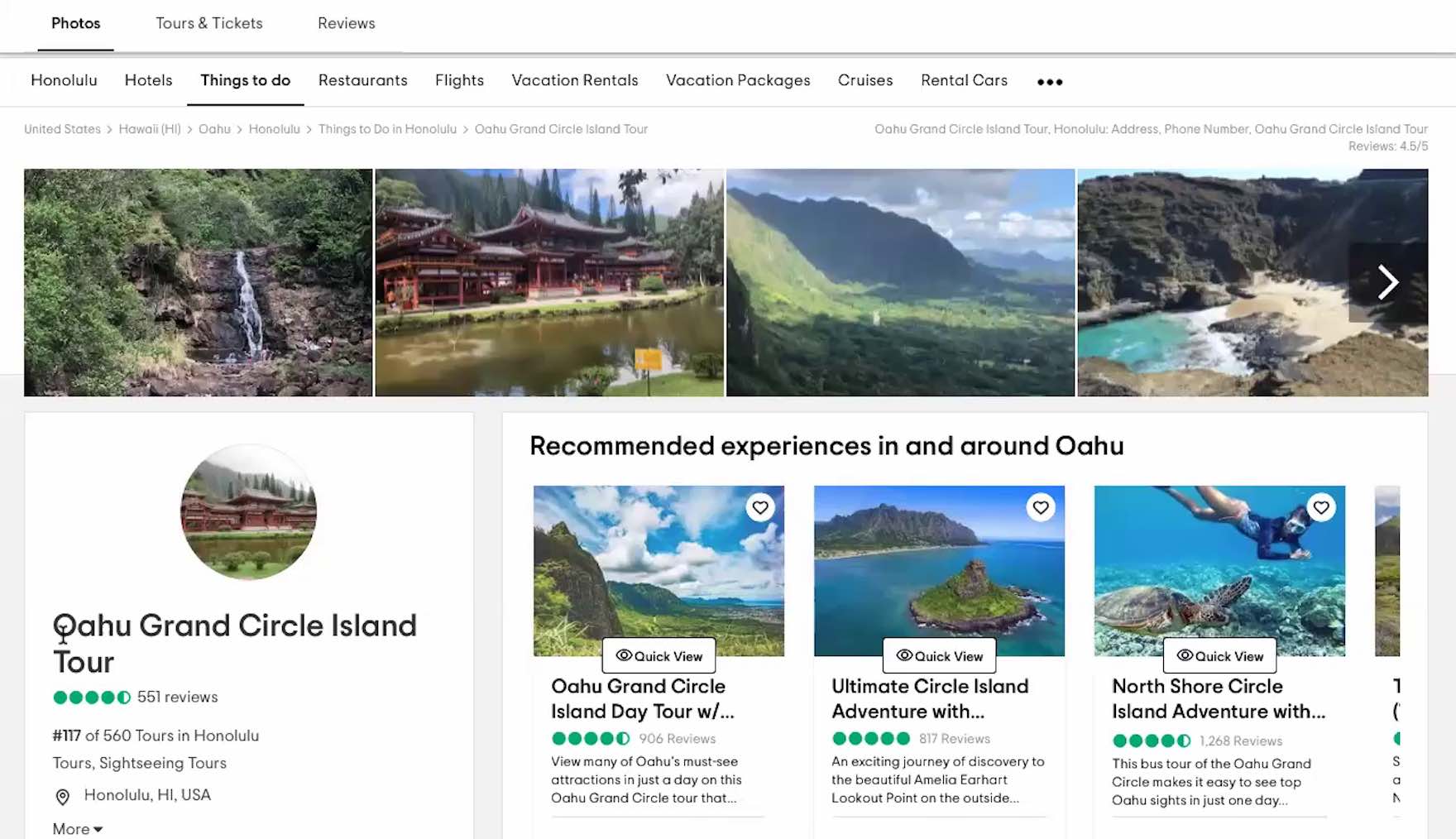Switch to the Tours & Tickets tab

(x=209, y=23)
